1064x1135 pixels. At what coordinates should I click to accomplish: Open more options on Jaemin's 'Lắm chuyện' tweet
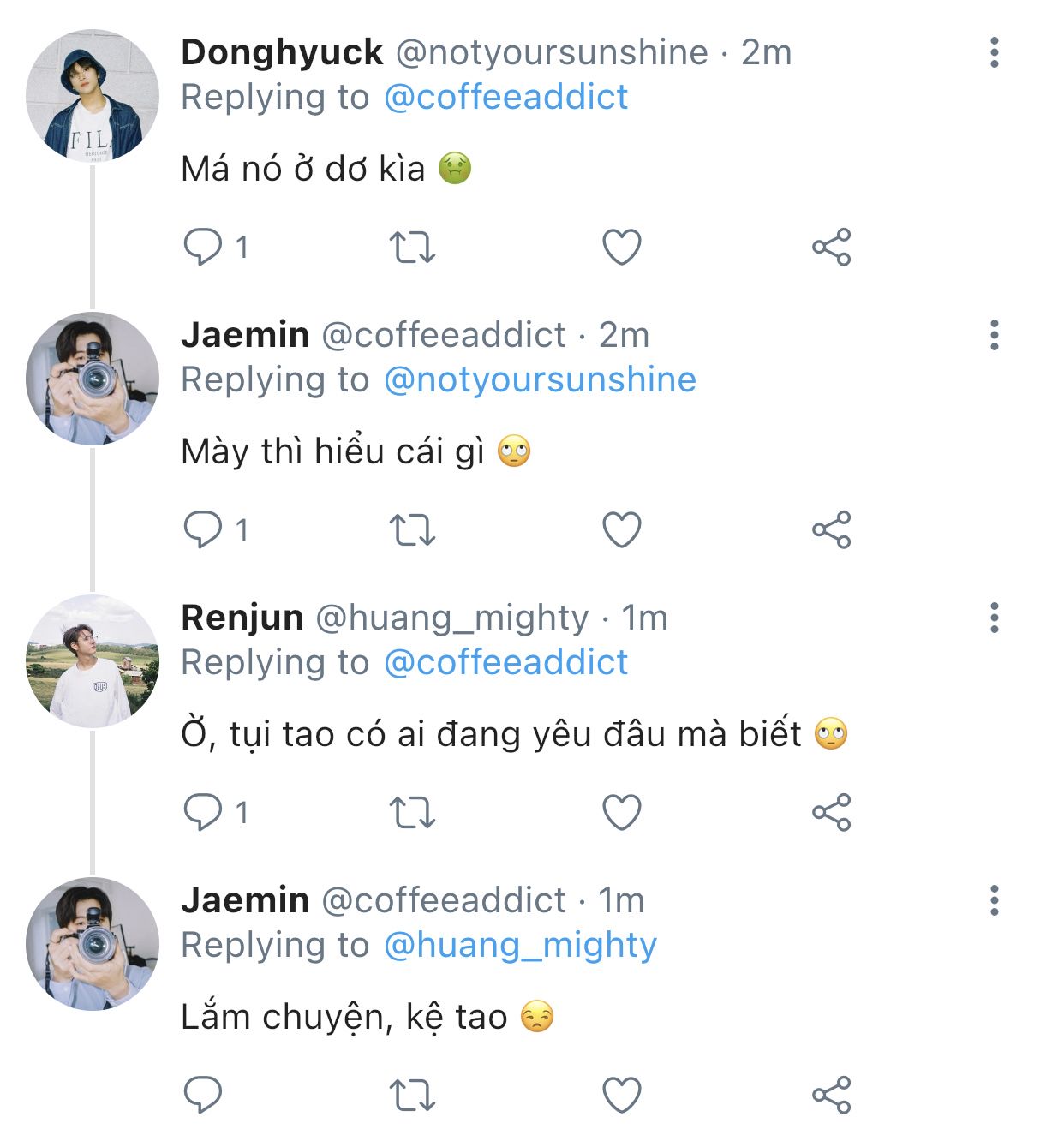(994, 900)
